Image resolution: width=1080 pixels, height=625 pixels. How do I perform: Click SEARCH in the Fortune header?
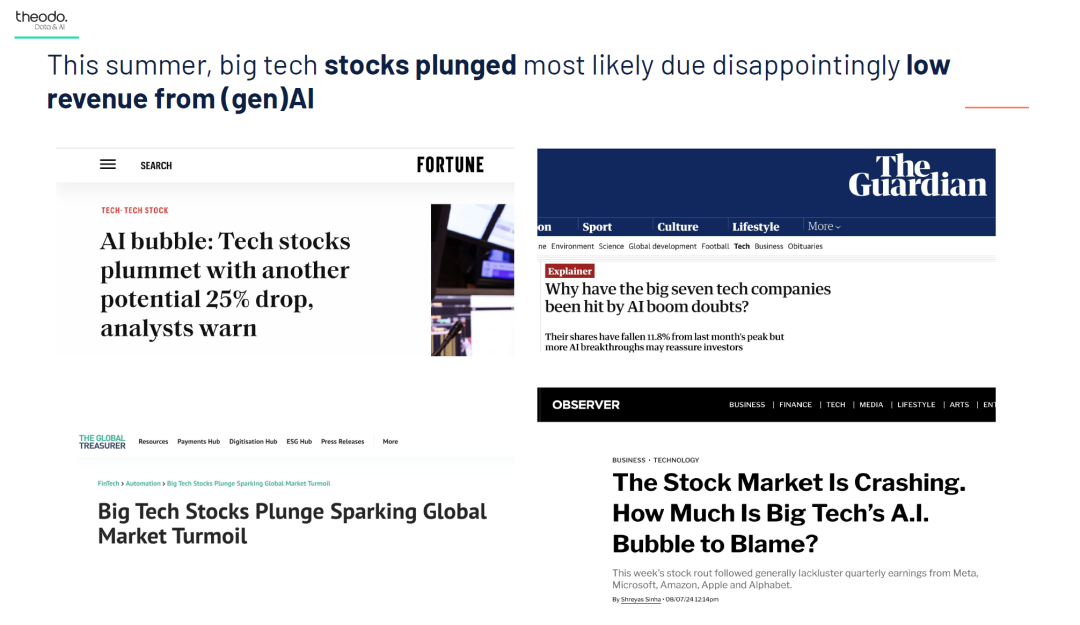pyautogui.click(x=156, y=165)
